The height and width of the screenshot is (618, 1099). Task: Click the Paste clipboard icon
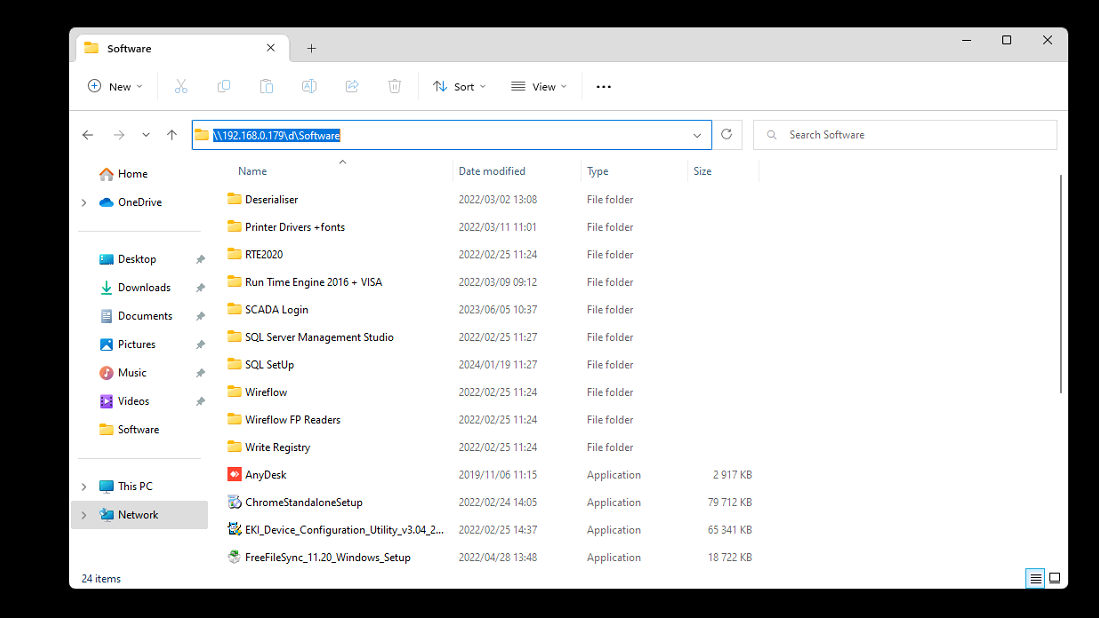[x=266, y=86]
